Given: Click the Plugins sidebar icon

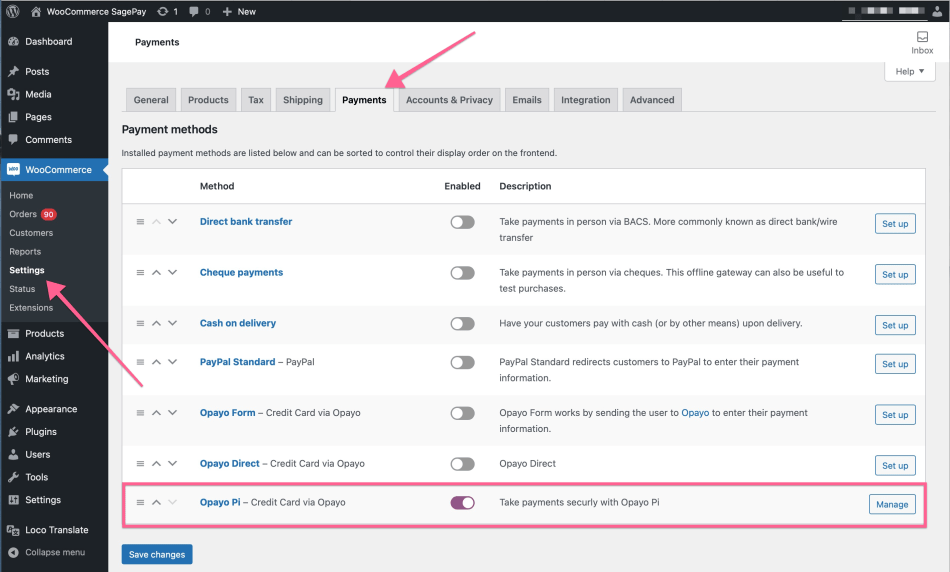Looking at the screenshot, I should coord(13,432).
